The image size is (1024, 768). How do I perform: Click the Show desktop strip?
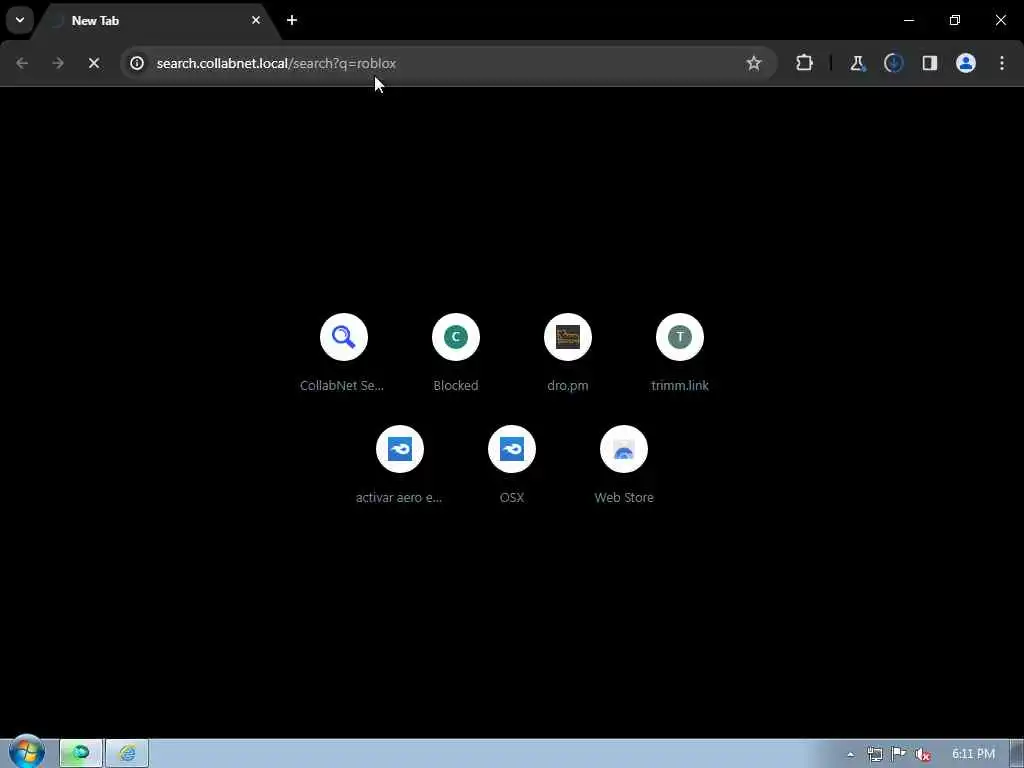(1017, 754)
